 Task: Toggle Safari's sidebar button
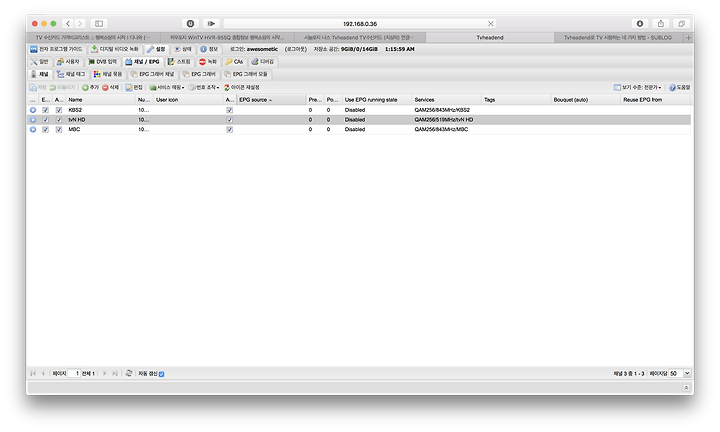99,23
